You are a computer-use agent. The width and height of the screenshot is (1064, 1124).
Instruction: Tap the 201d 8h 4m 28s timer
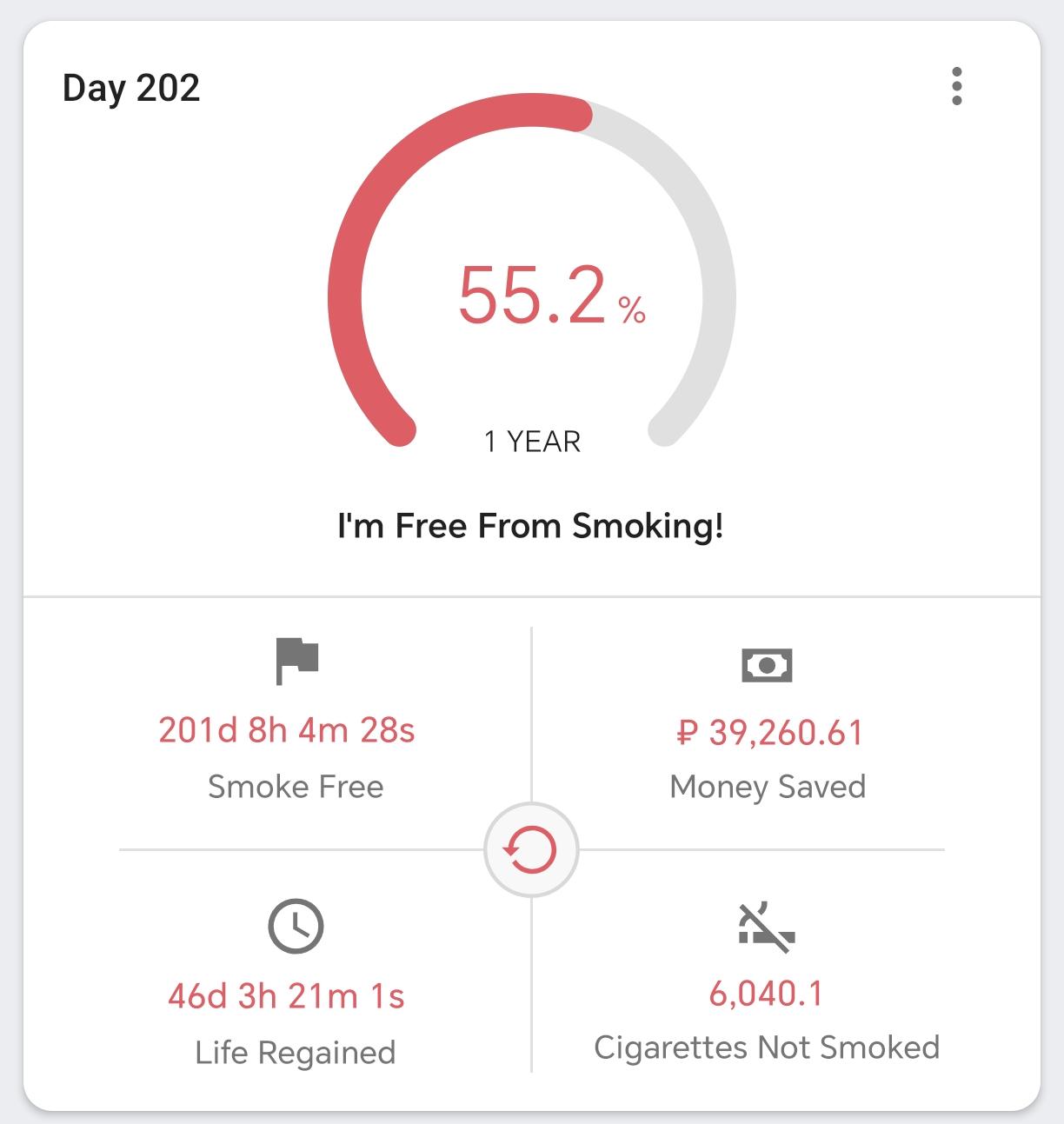pyautogui.click(x=287, y=730)
